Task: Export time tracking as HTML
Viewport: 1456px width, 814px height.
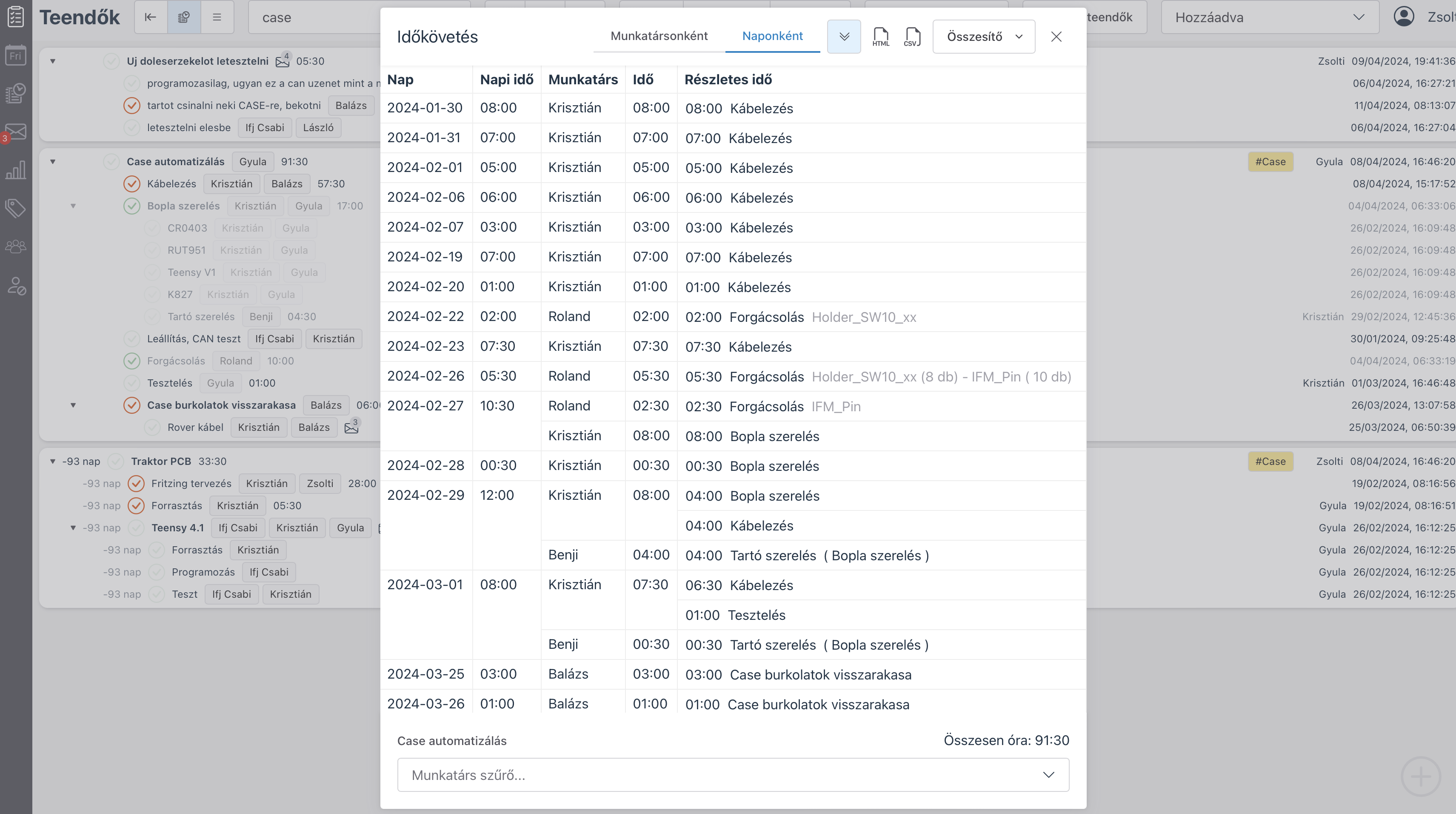Action: click(x=881, y=36)
